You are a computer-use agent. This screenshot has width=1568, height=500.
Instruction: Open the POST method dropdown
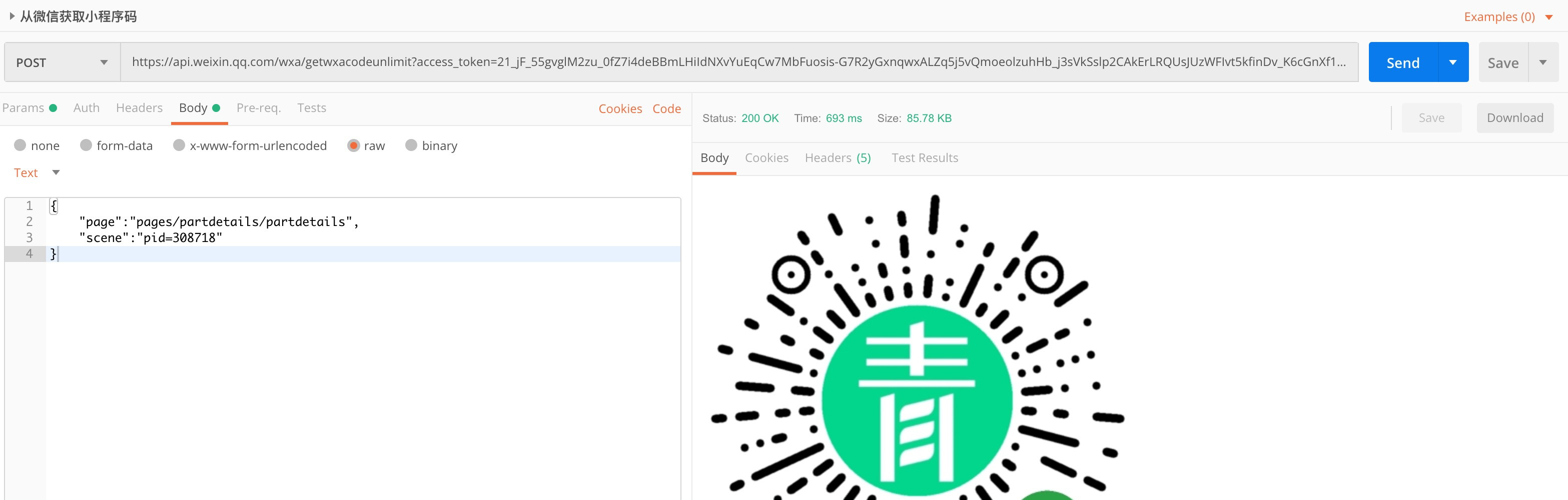click(x=62, y=62)
